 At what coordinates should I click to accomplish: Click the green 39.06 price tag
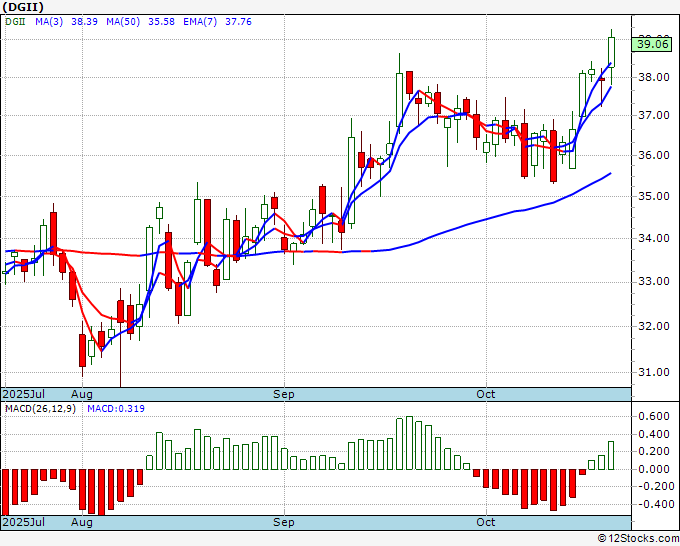click(x=652, y=44)
